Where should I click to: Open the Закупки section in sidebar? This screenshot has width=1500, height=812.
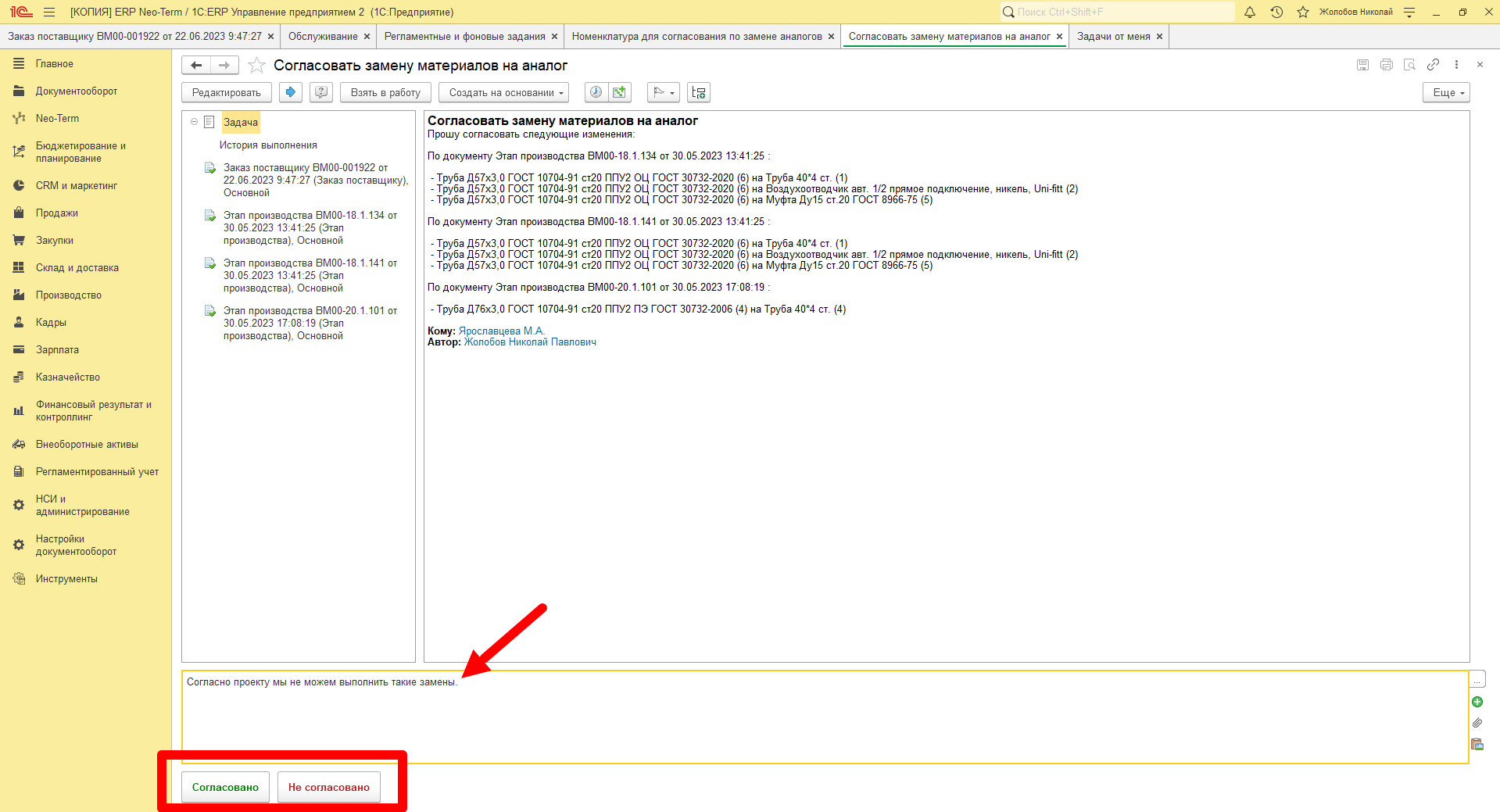click(55, 240)
